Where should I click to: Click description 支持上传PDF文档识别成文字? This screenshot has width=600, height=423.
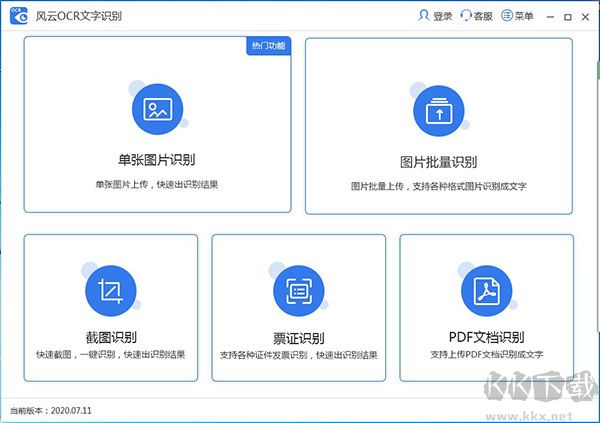click(x=486, y=354)
